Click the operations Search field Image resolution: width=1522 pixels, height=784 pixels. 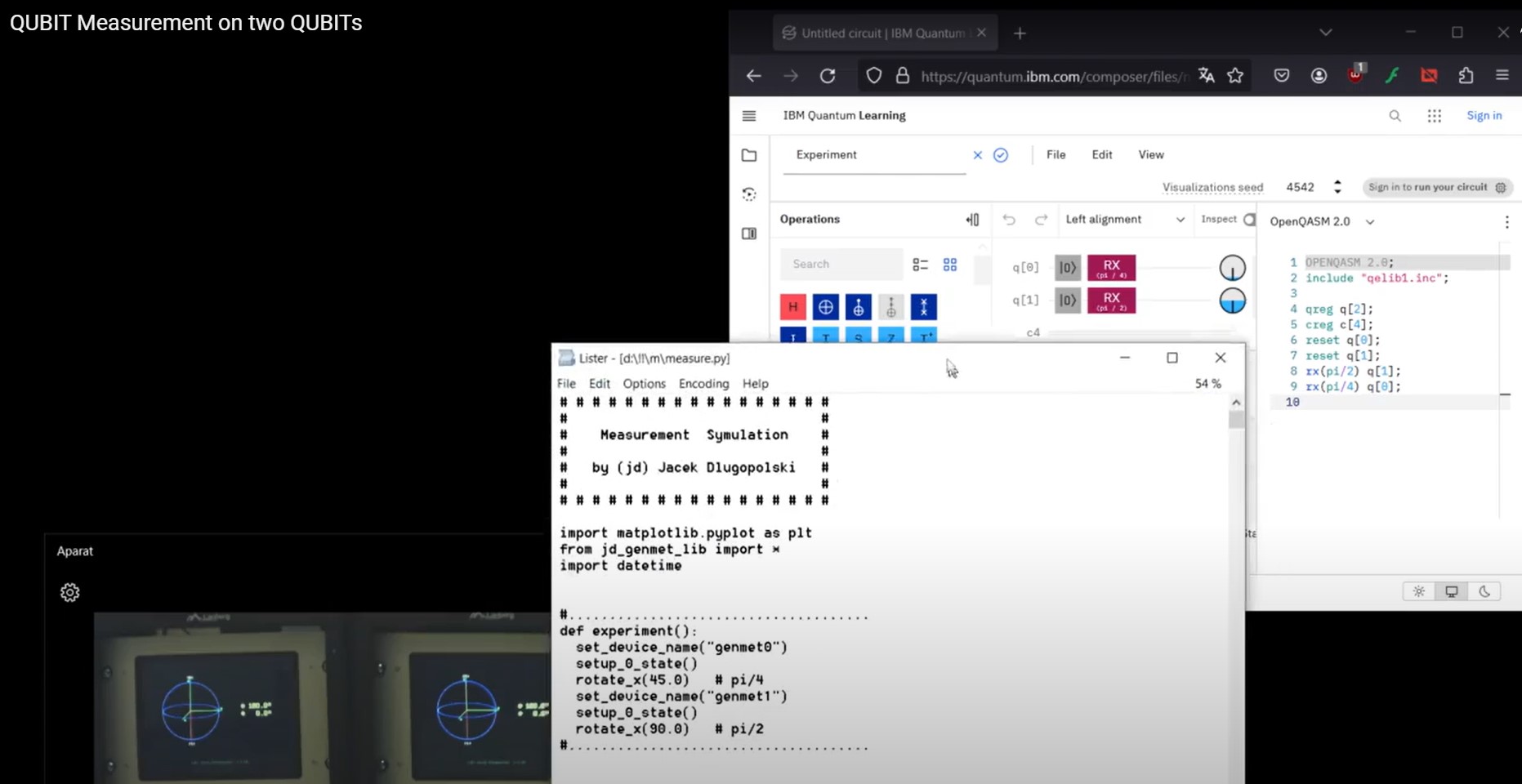(841, 265)
